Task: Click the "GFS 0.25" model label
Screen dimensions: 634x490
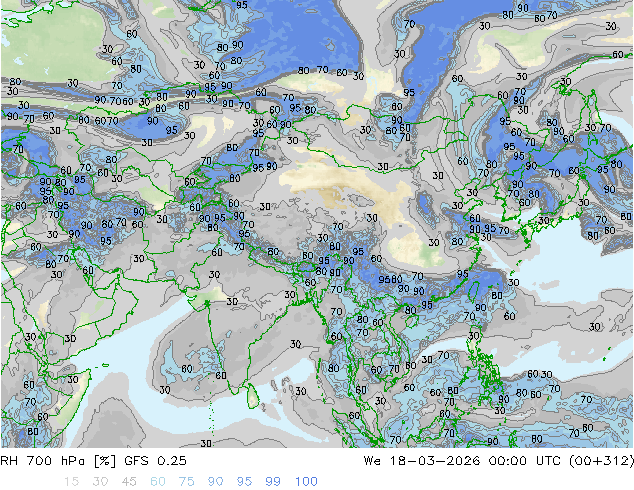Action: [155, 461]
